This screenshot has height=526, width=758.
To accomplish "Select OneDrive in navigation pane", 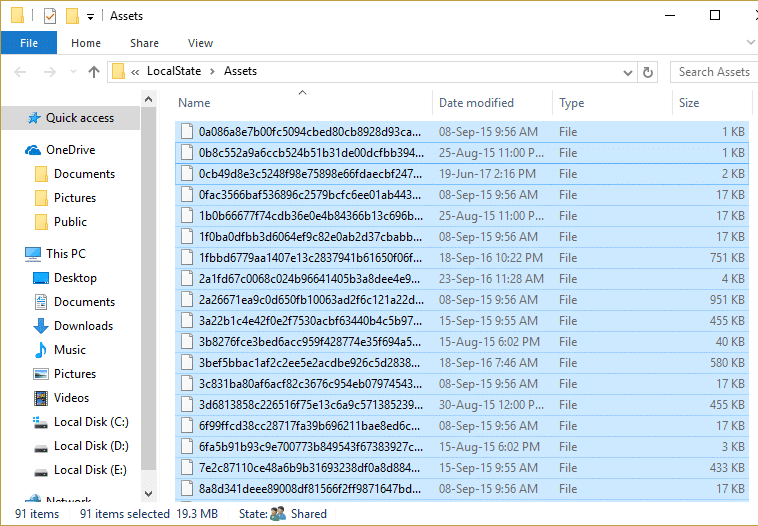I will (x=60, y=150).
